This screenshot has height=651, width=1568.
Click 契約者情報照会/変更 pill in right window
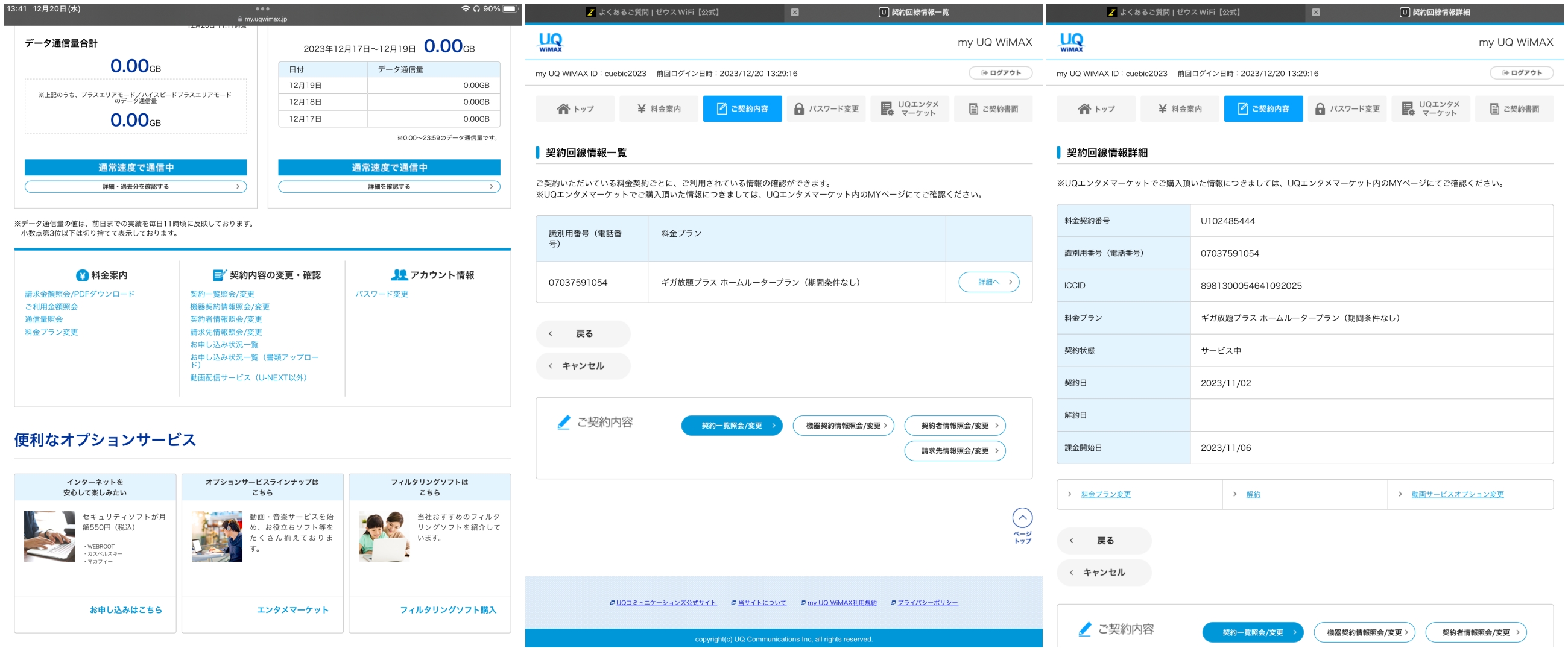(x=1476, y=633)
